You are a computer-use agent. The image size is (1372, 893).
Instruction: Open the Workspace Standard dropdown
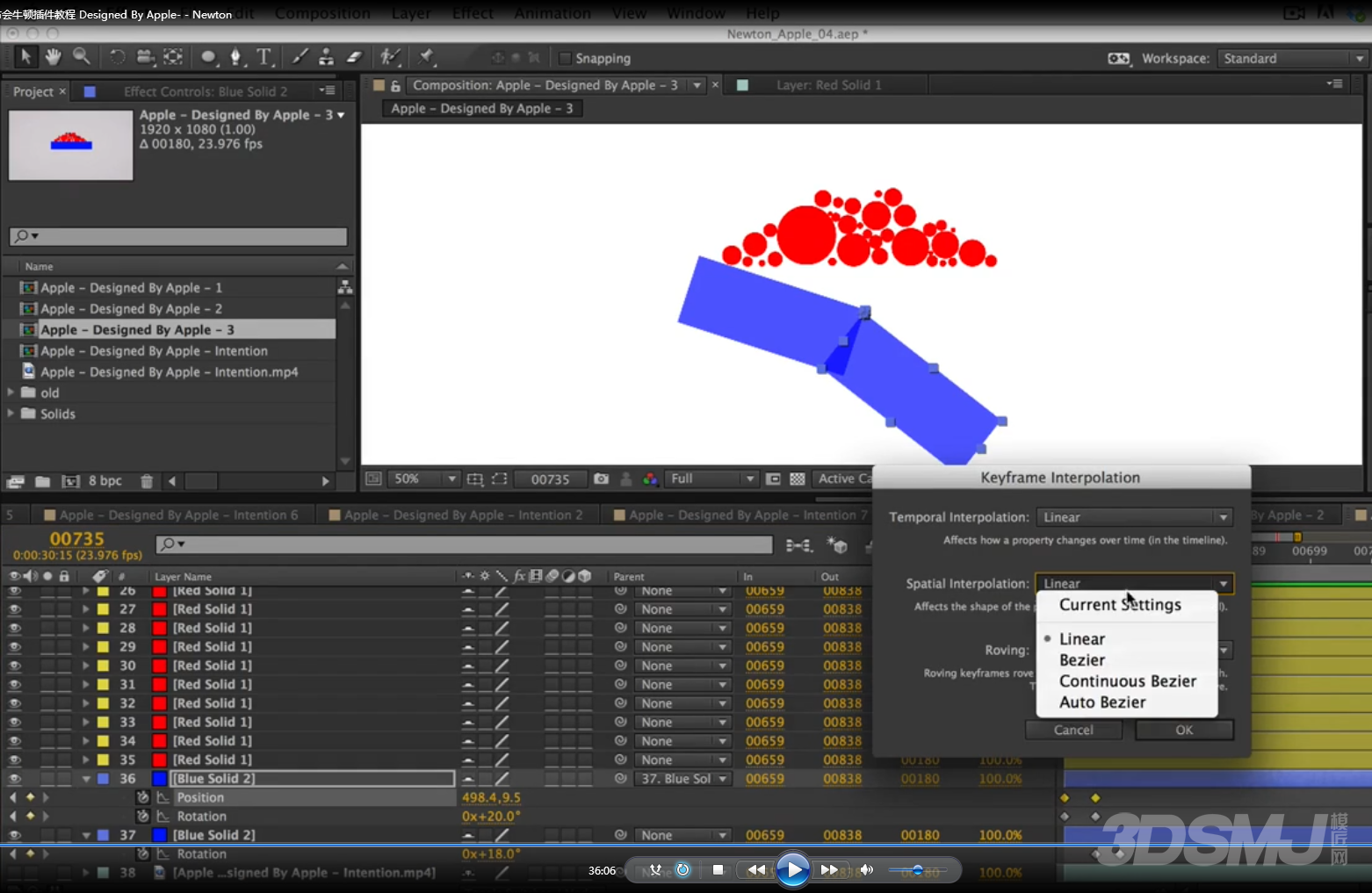[x=1293, y=59]
